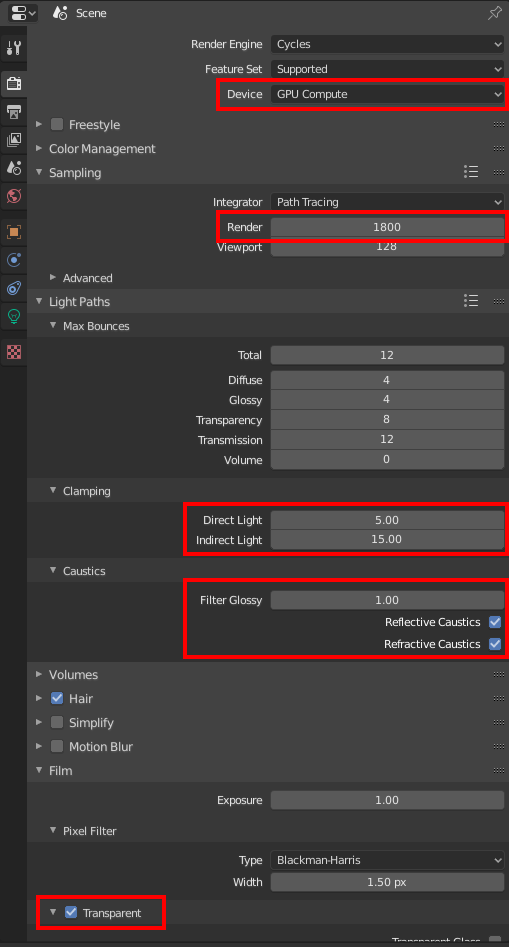Collapse Clamping subpanel
The image size is (509, 947).
point(53,490)
